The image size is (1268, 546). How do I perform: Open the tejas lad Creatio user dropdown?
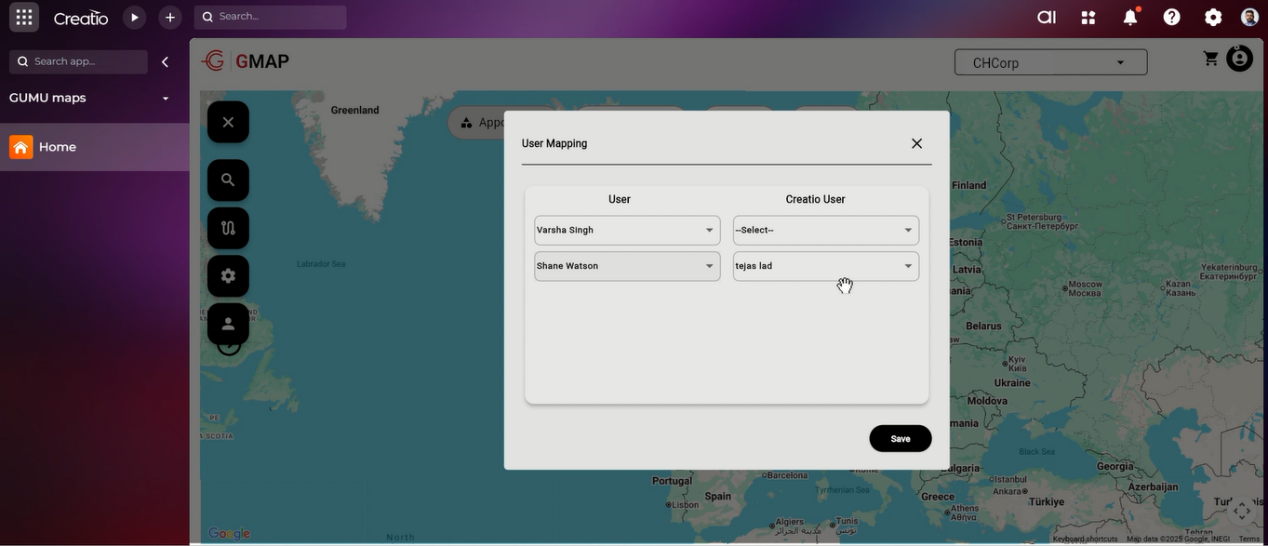coord(826,266)
